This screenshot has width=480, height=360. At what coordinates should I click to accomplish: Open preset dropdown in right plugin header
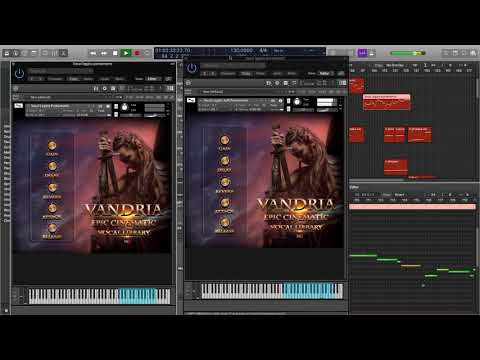[233, 66]
